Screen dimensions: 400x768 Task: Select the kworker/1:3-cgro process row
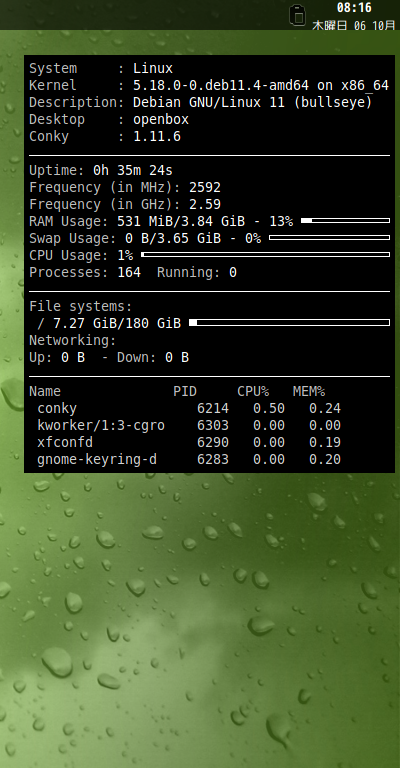[189, 426]
